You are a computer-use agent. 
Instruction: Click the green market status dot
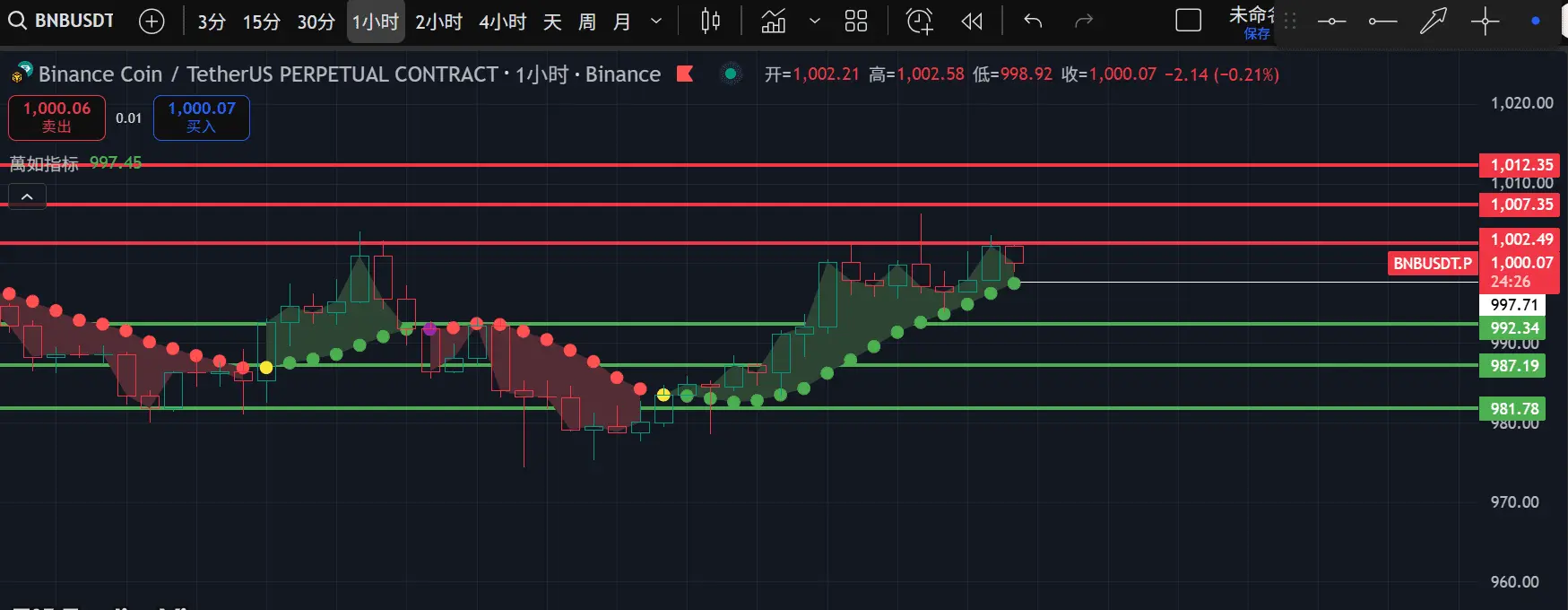click(731, 74)
